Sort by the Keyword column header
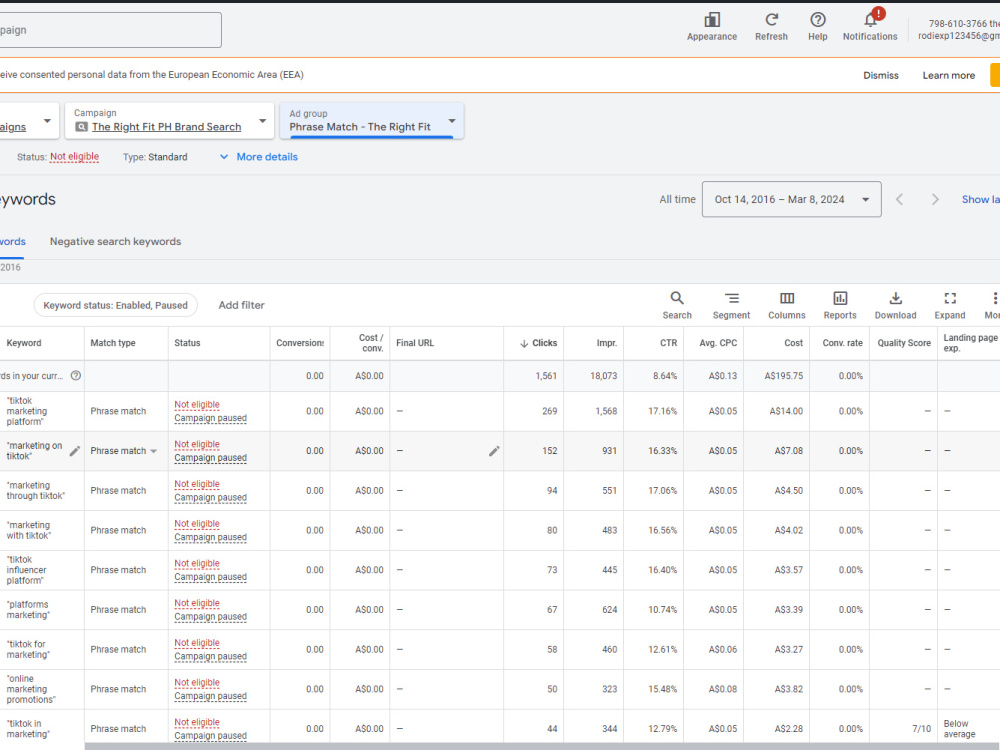 [24, 343]
